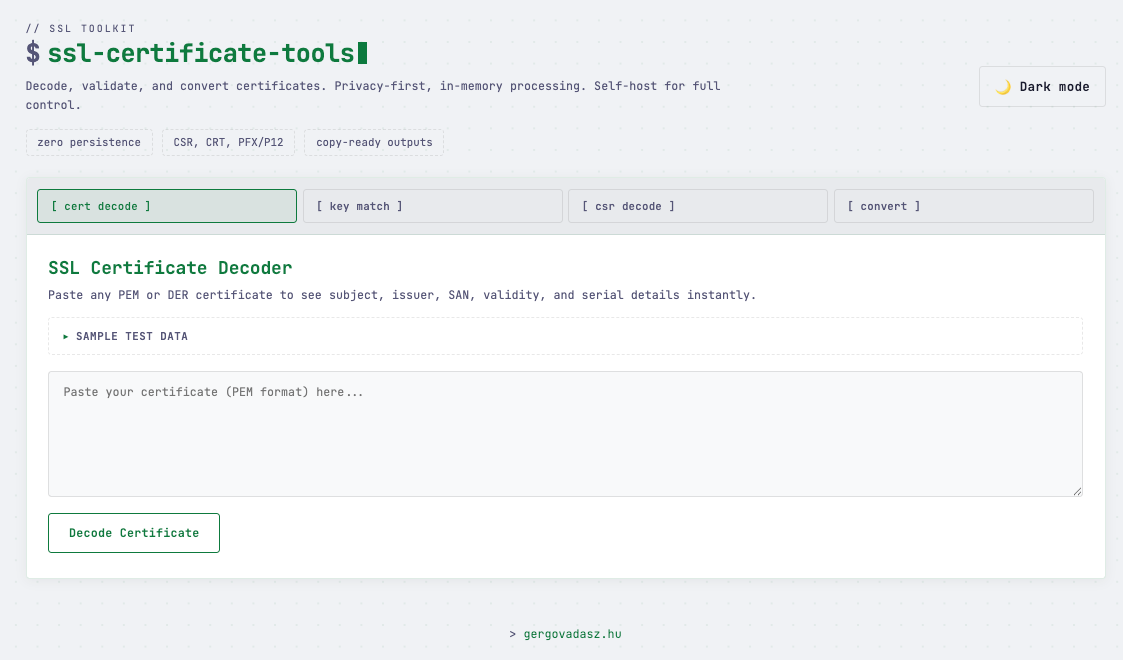Screen dimensions: 1123x660
Task: Click the copy-ready outputs tag
Action: [x=374, y=142]
